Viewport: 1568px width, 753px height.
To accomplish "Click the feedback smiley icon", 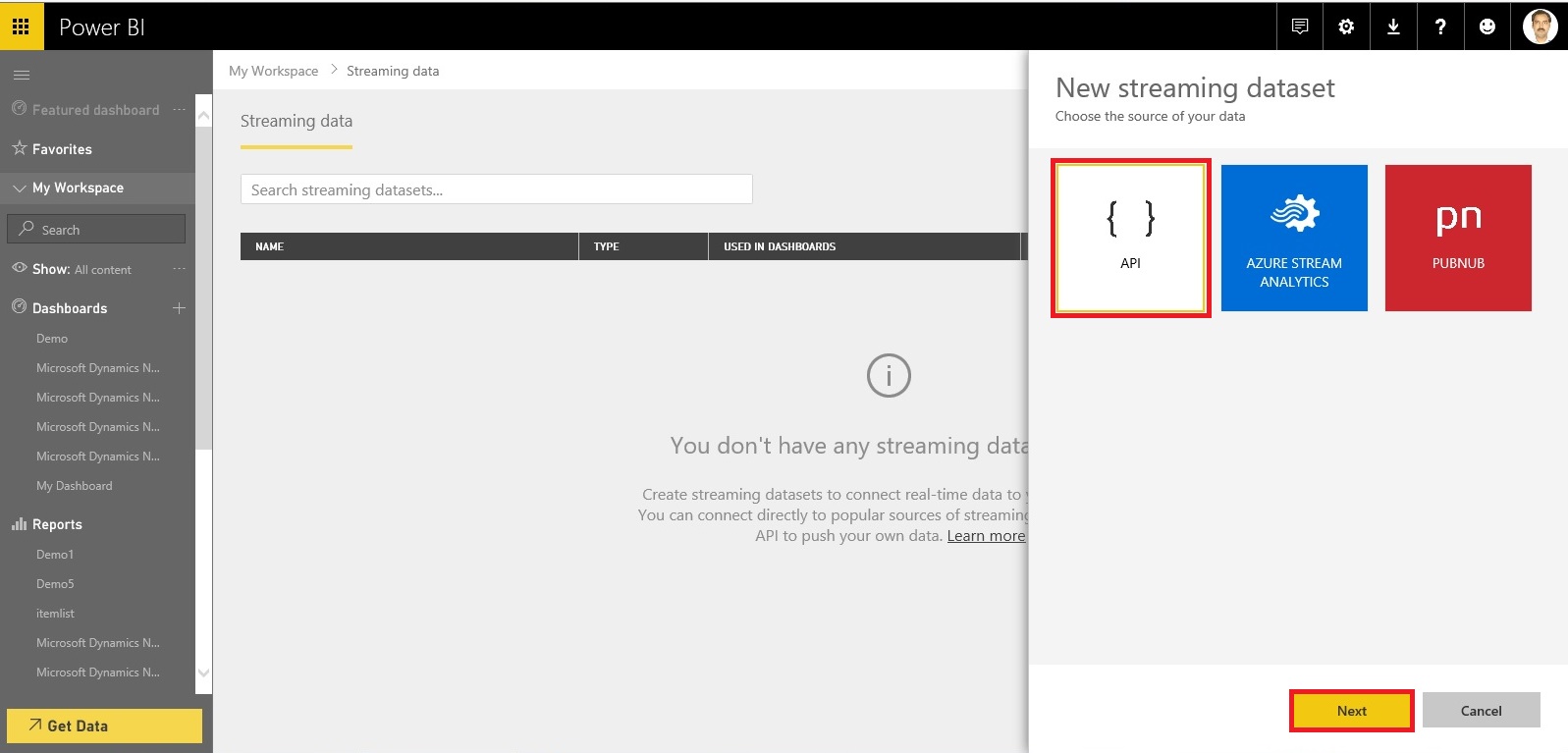I will point(1487,27).
